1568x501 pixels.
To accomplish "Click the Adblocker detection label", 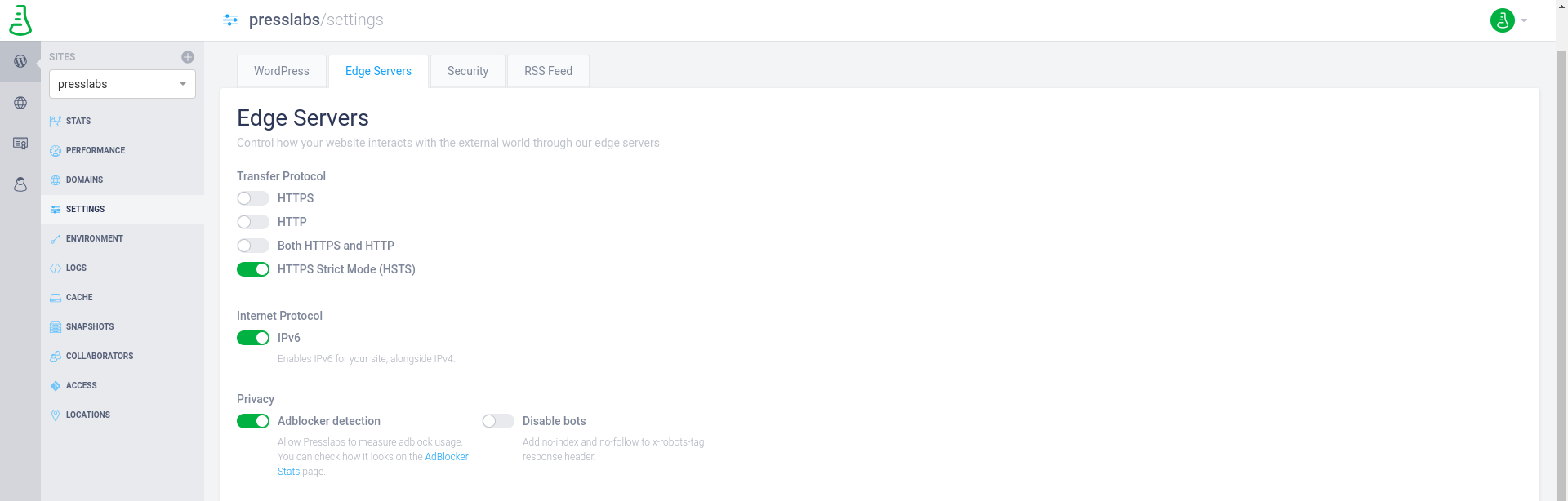I will 329,421.
